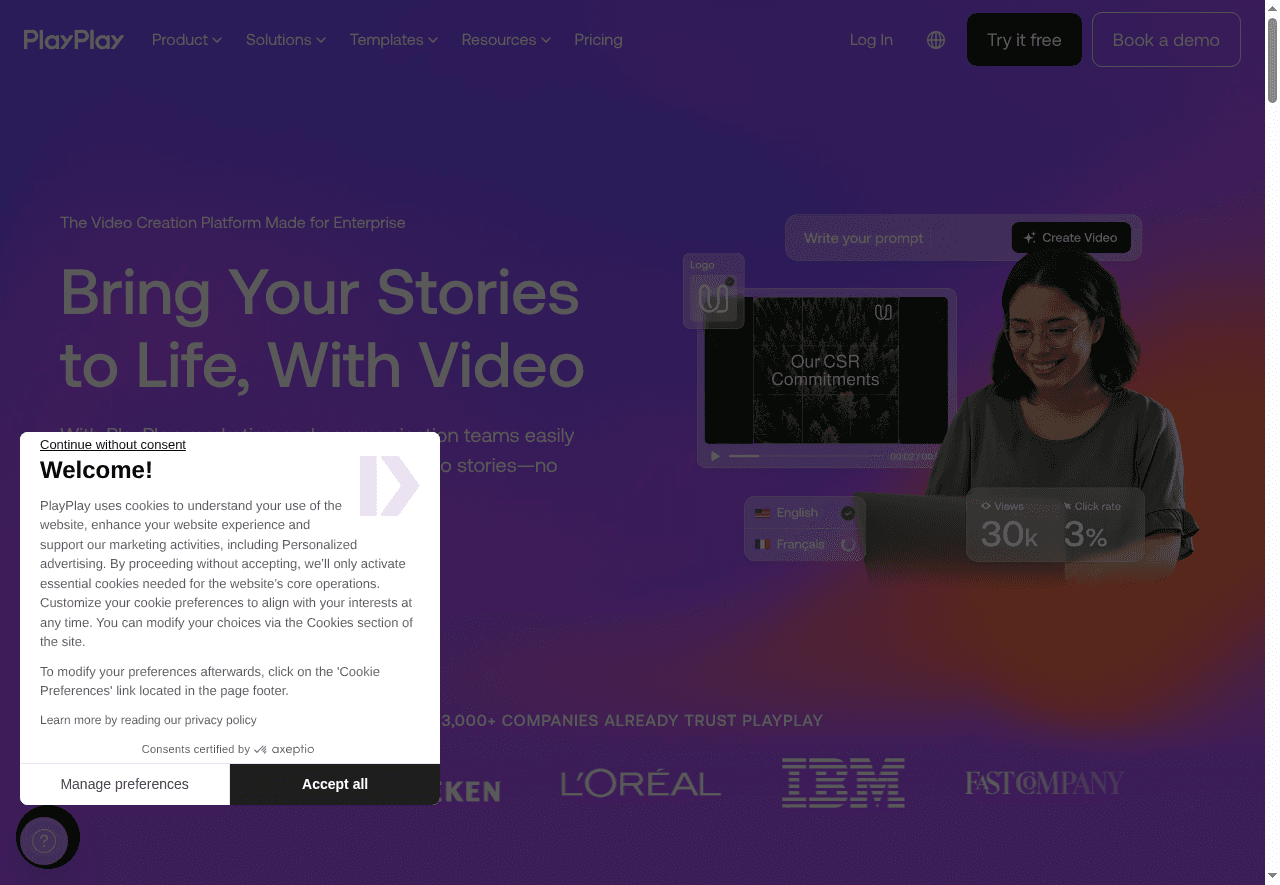Image resolution: width=1280 pixels, height=885 pixels.
Task: Click the PlayPlay logo in header
Action: [x=74, y=40]
